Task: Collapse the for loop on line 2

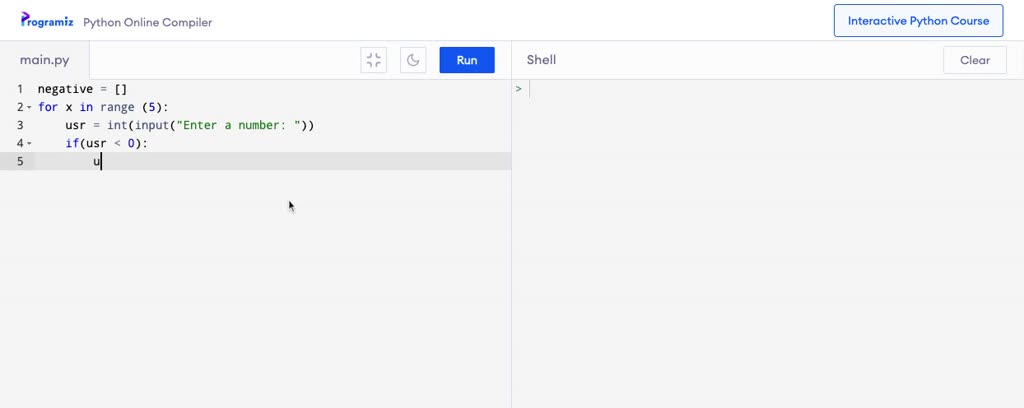Action: click(29, 107)
